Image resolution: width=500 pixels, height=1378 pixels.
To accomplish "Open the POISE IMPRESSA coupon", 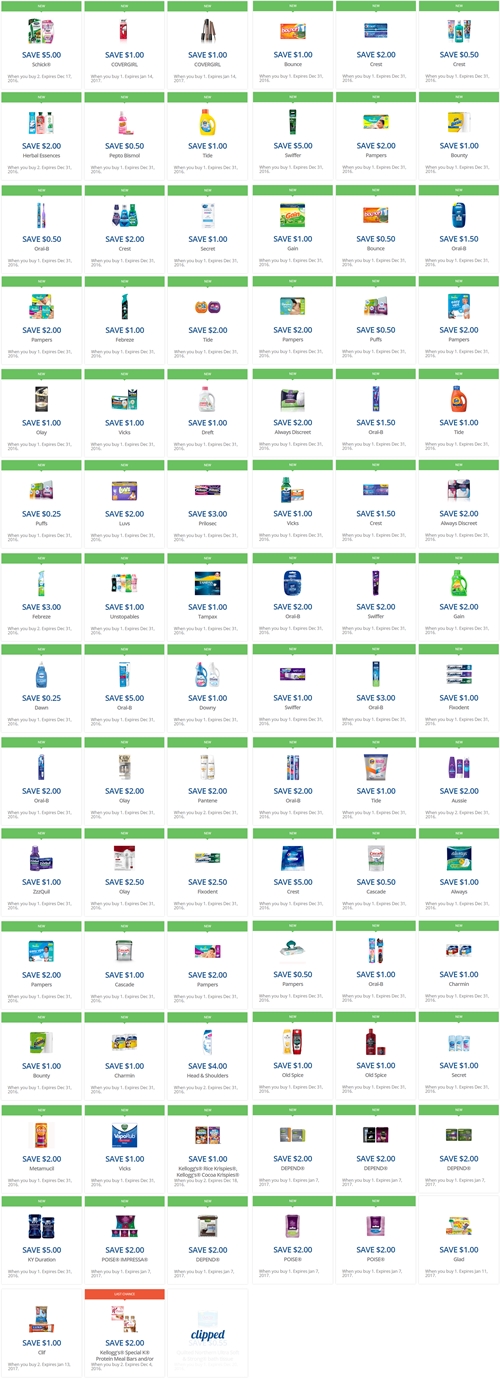I will [124, 1240].
